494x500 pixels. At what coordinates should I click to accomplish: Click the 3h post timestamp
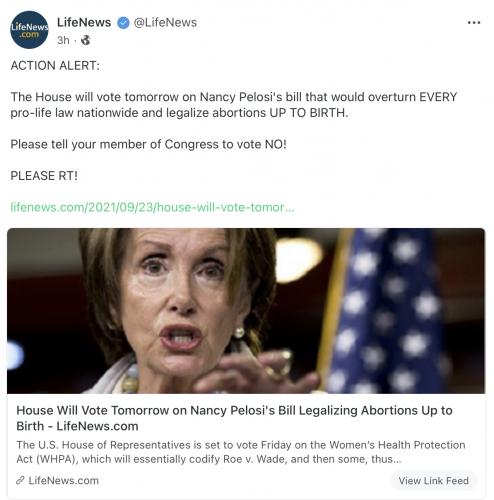[63, 40]
